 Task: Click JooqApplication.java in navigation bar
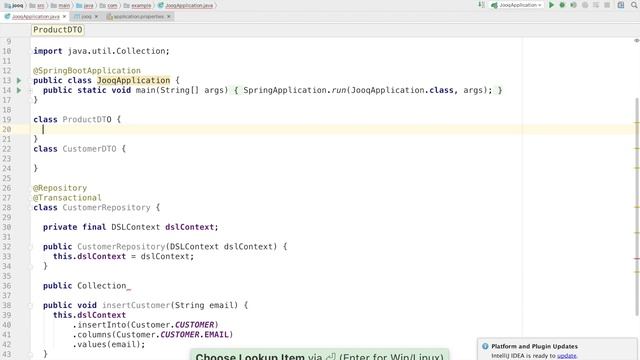(186, 5)
